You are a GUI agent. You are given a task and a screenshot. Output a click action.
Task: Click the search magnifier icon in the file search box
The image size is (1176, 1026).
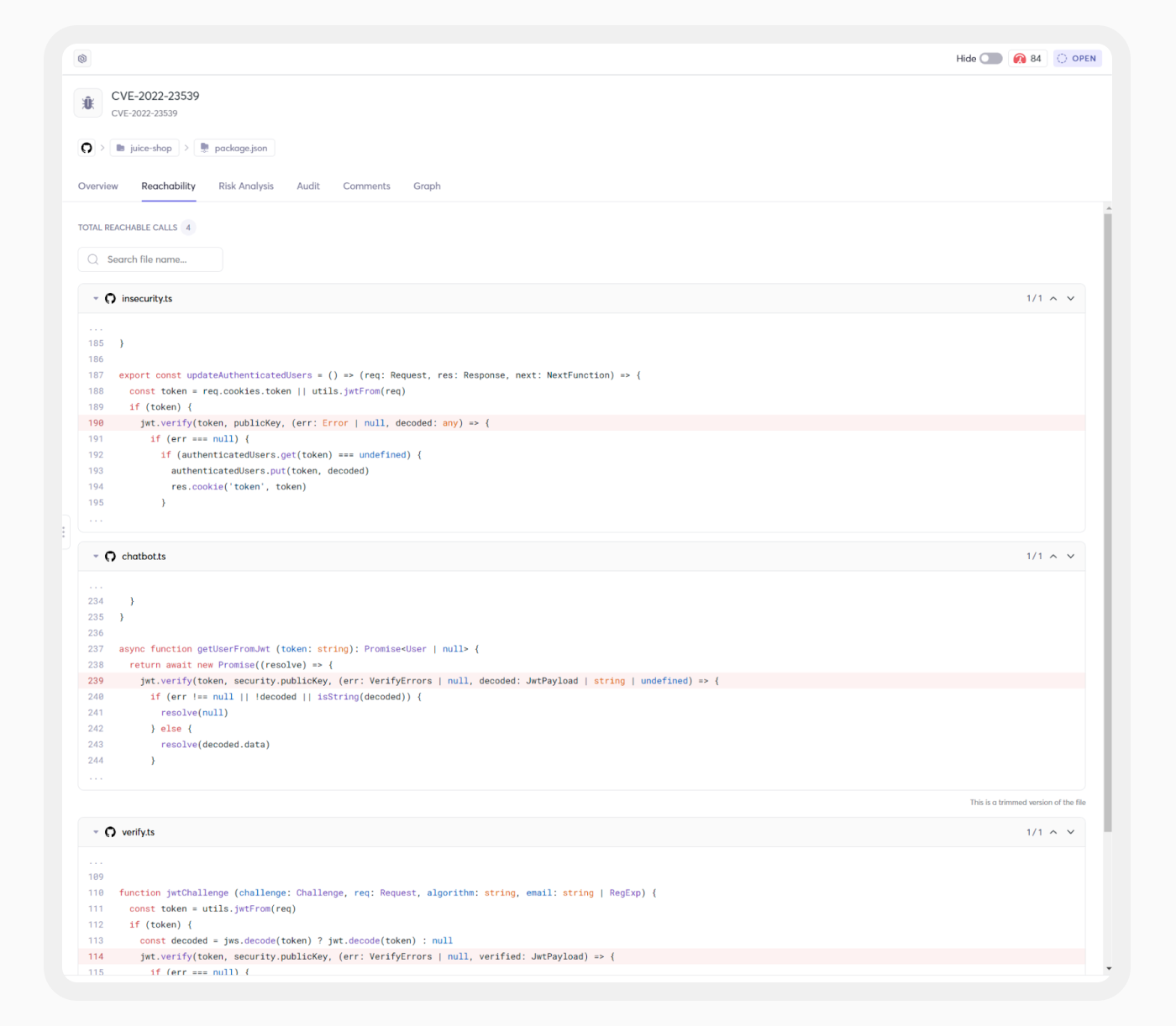point(92,259)
